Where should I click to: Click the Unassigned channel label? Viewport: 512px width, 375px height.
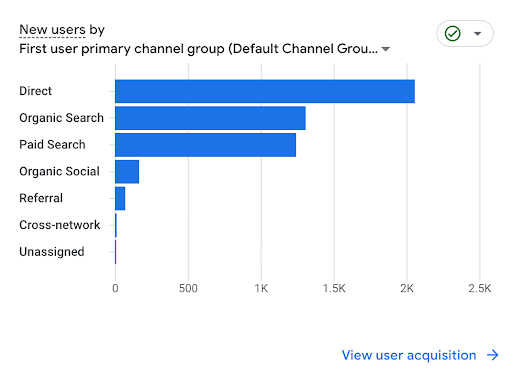point(52,252)
